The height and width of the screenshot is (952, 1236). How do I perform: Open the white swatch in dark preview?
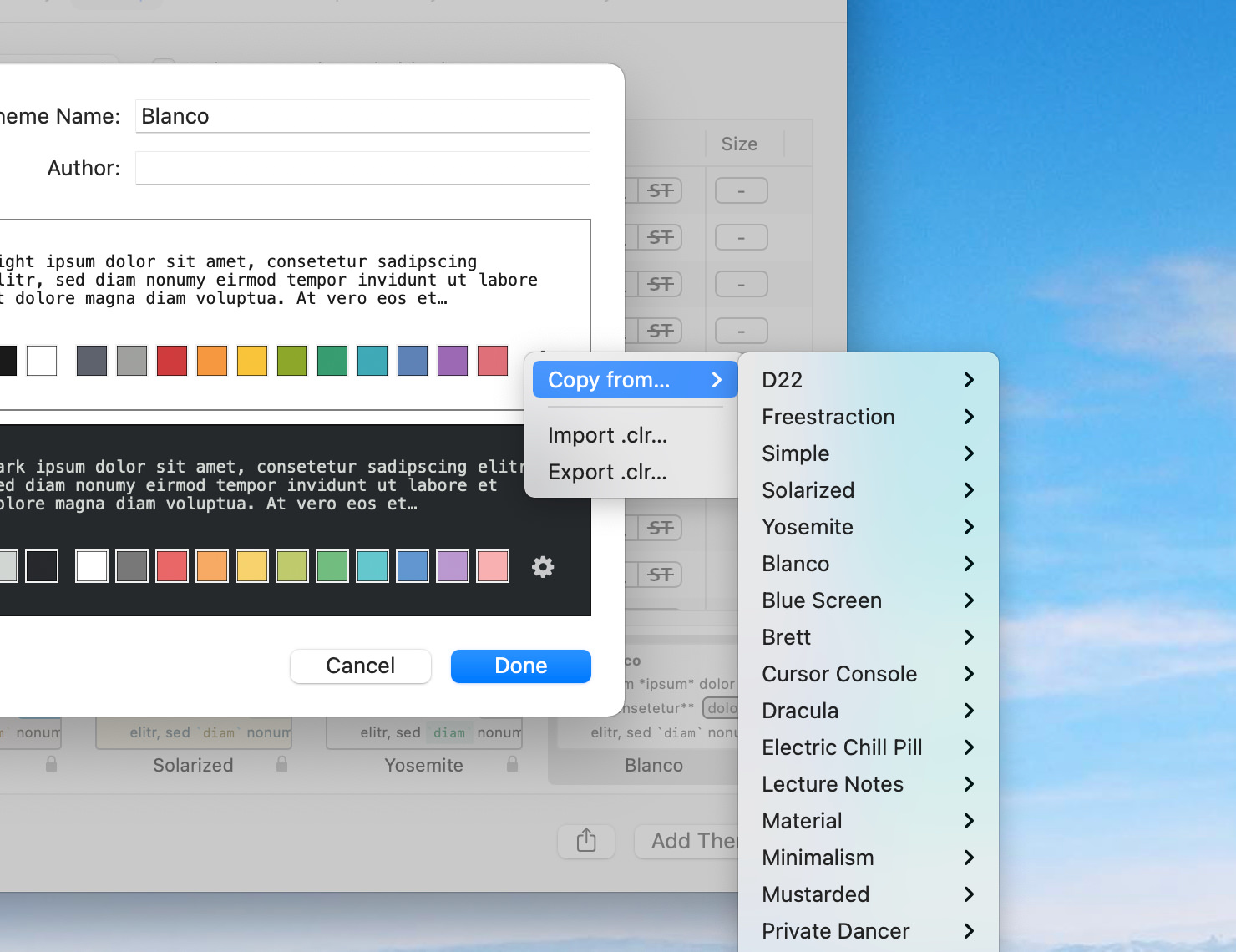pos(92,566)
